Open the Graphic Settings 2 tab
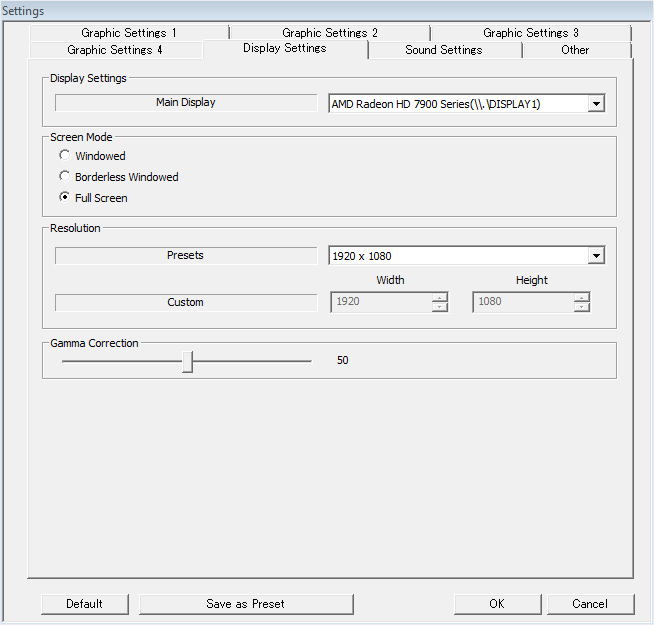 click(x=330, y=33)
